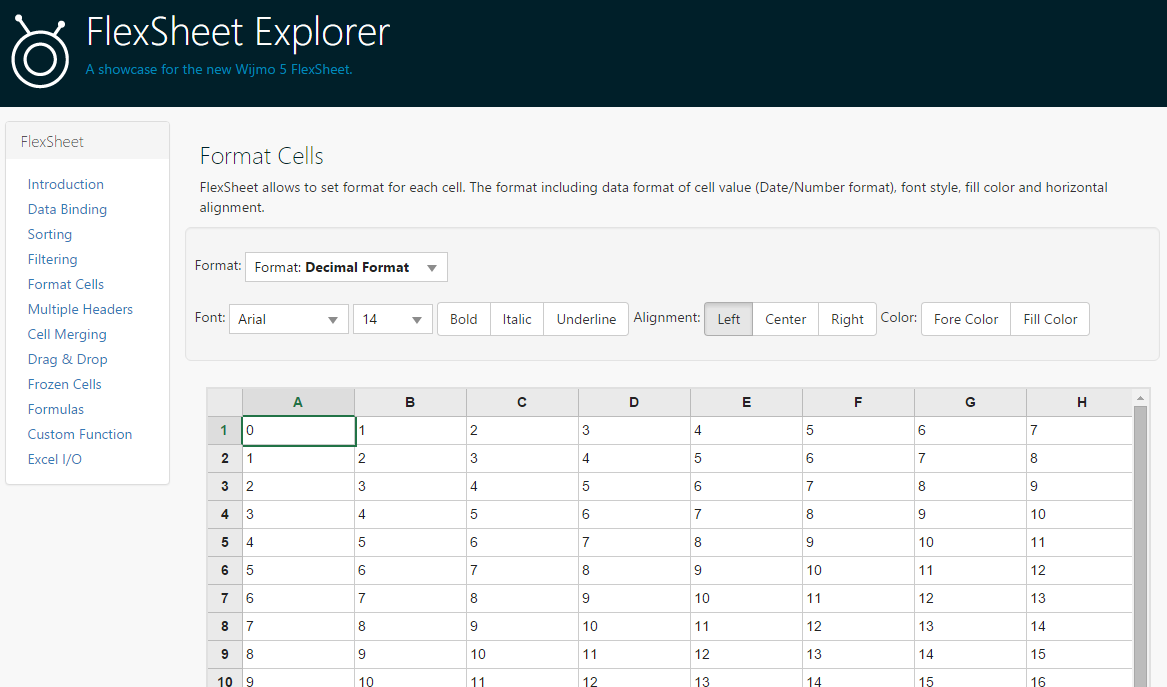Screen dimensions: 1167x687
Task: Select column C header
Action: pyautogui.click(x=522, y=403)
